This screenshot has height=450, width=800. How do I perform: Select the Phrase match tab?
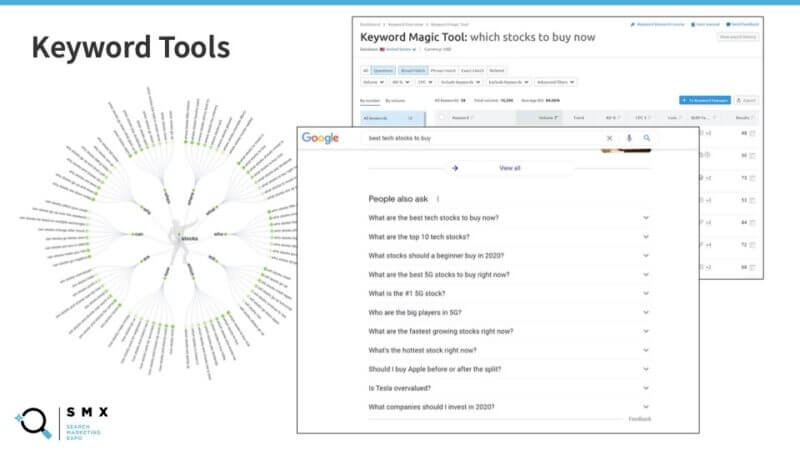click(441, 71)
